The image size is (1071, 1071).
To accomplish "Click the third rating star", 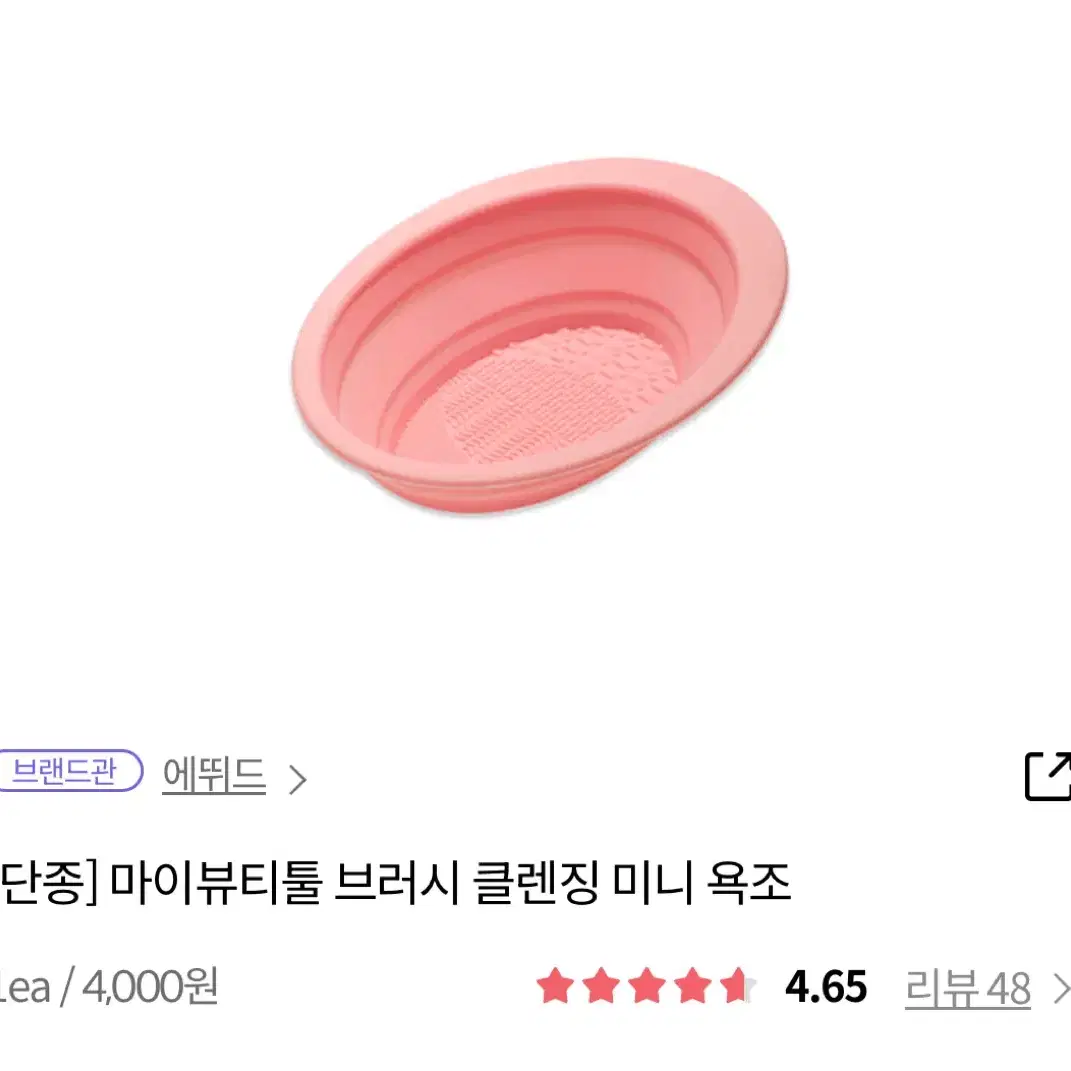I will pos(647,986).
